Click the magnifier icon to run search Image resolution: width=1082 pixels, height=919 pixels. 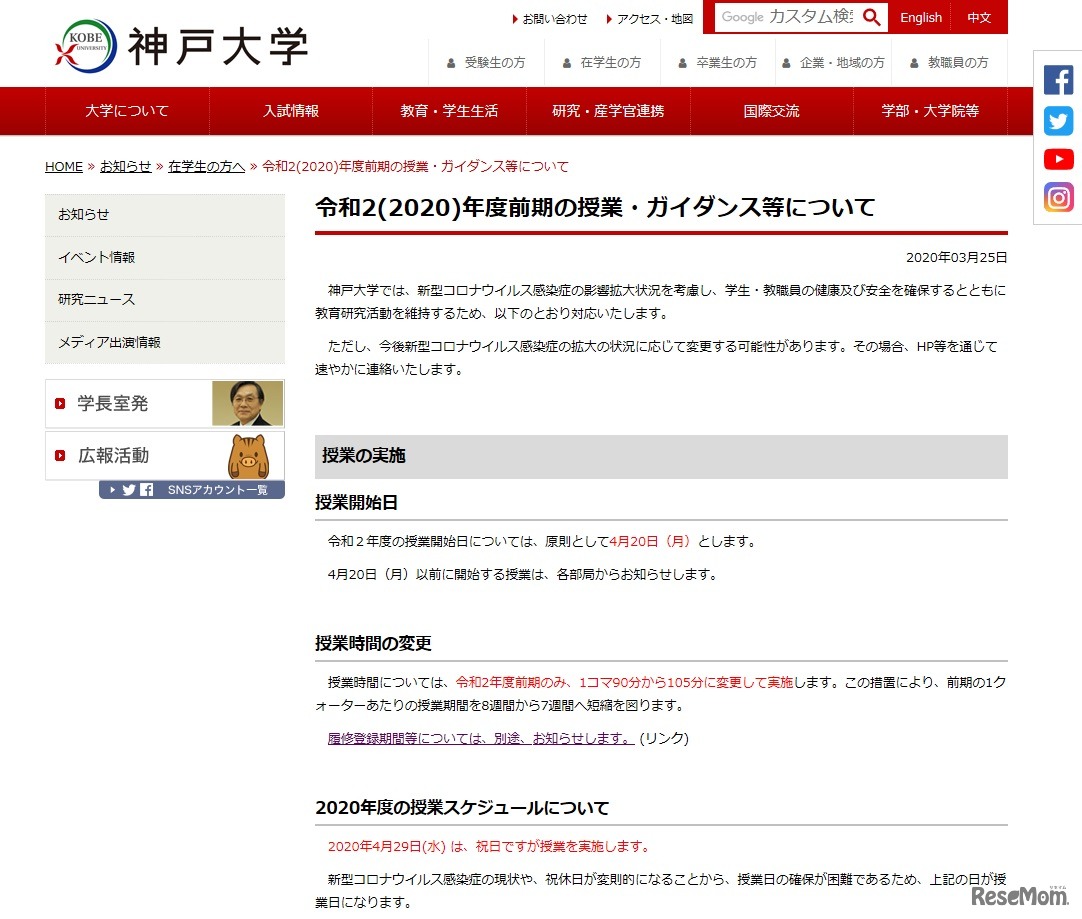click(x=871, y=17)
